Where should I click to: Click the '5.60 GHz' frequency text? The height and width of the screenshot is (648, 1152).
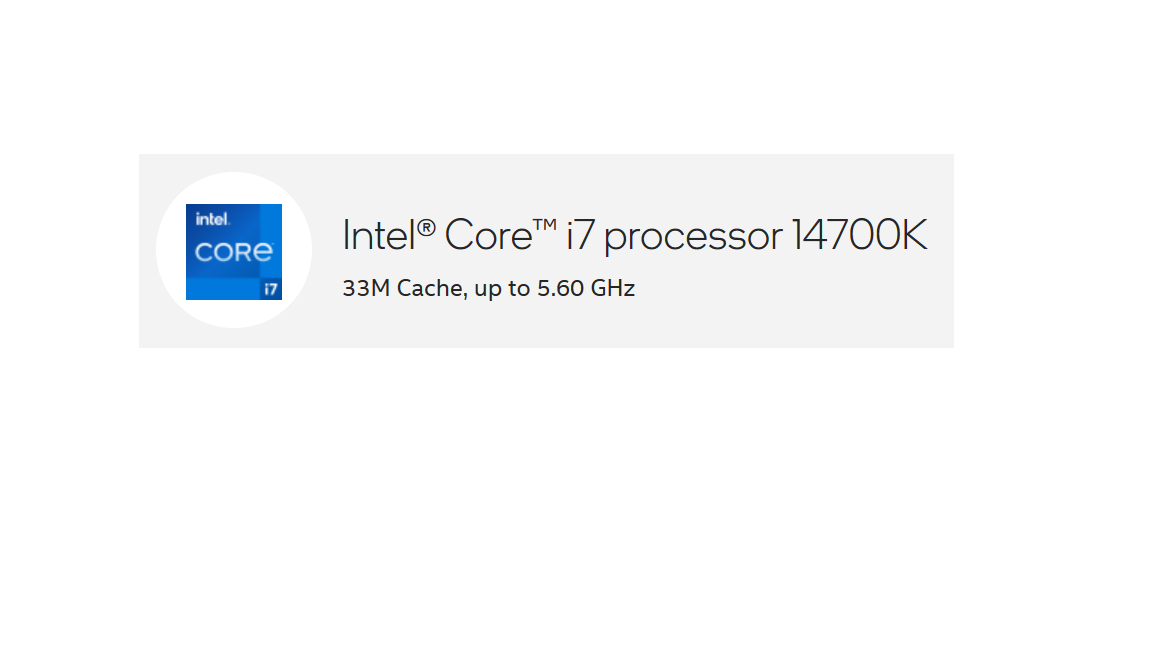click(586, 288)
